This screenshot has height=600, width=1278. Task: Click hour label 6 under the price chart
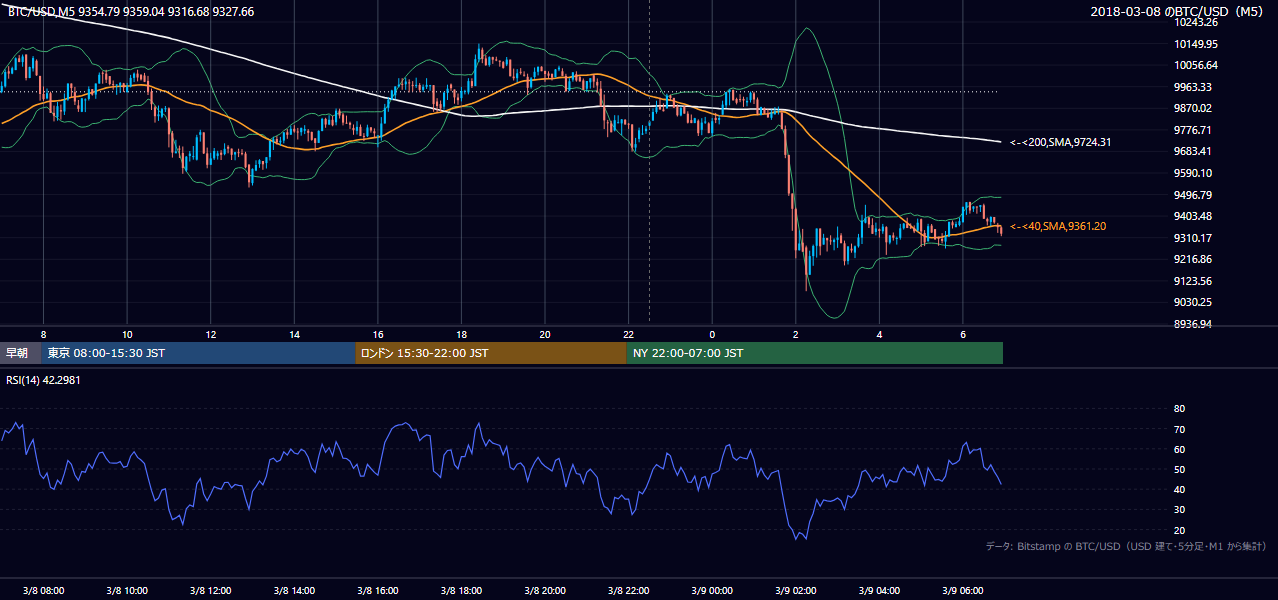click(x=963, y=334)
